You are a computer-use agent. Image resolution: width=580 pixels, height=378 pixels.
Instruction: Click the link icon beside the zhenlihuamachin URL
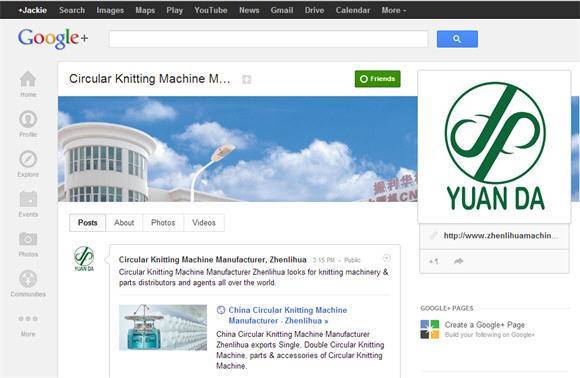click(433, 236)
